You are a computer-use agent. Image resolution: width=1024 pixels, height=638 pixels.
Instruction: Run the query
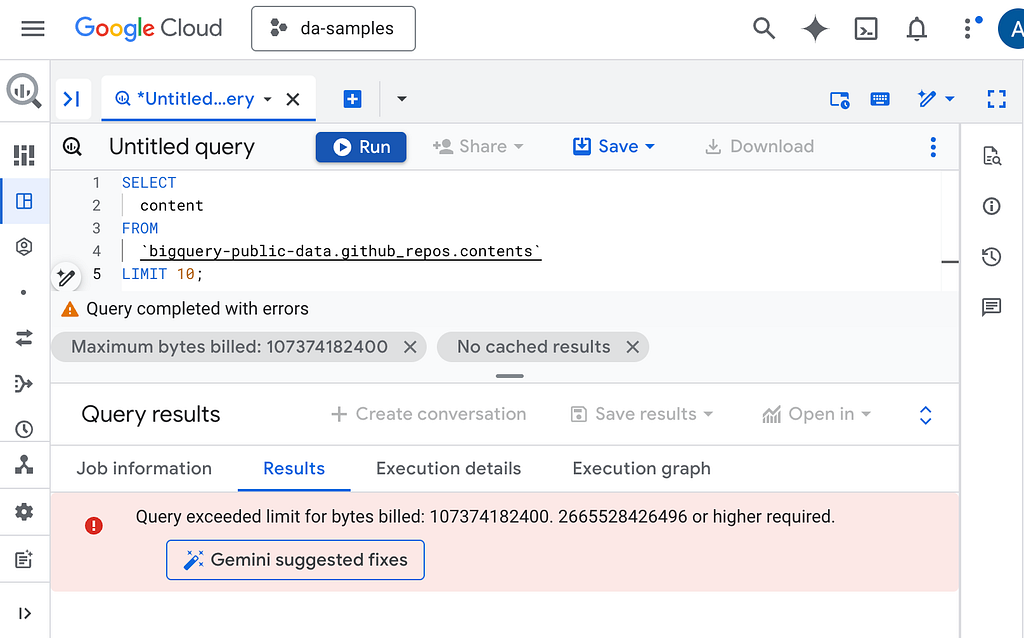pyautogui.click(x=361, y=147)
